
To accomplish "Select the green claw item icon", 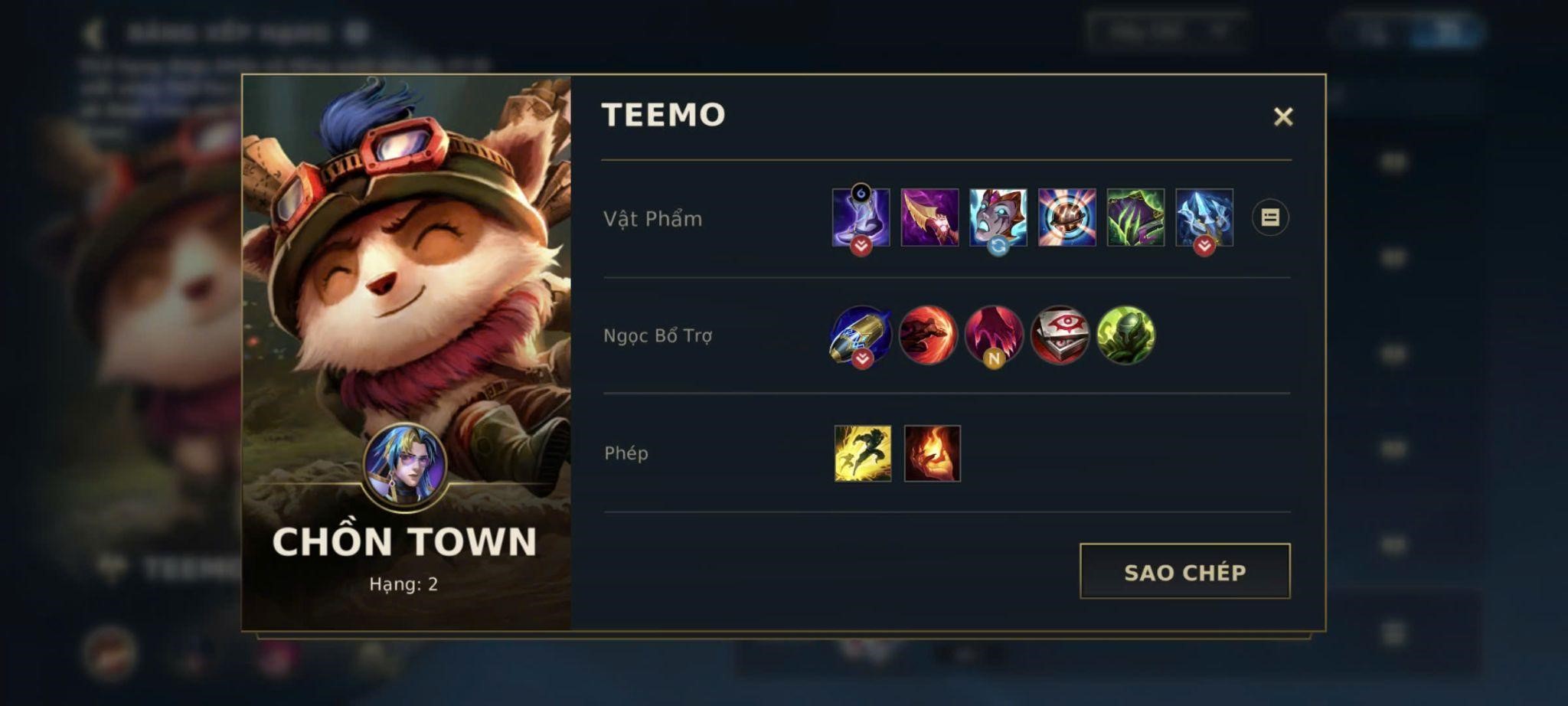I will (x=1135, y=217).
